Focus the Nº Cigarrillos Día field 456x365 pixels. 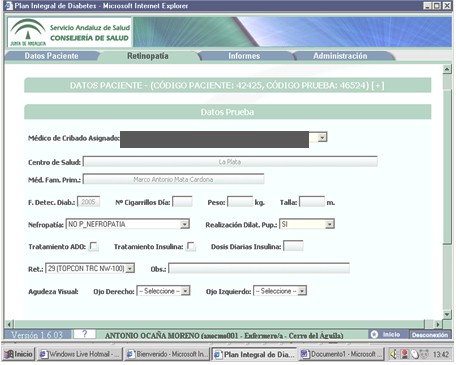[x=182, y=202]
